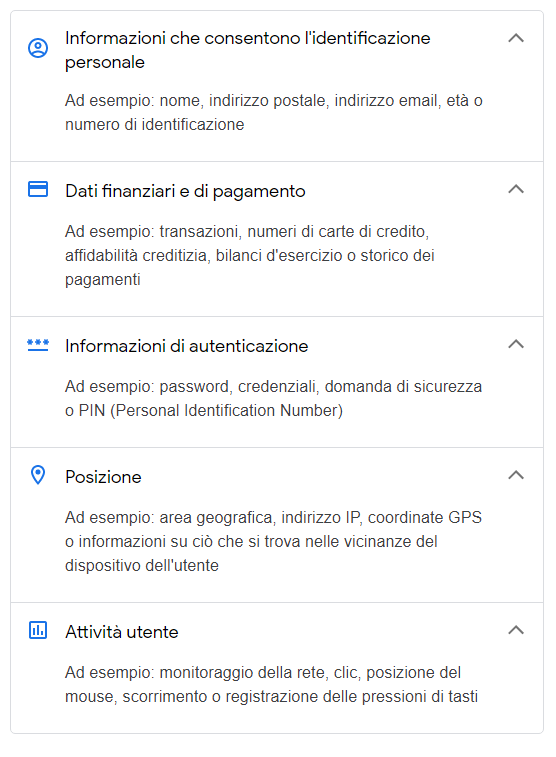Click Informazioni che consentono l'identificazione personale heading
The height and width of the screenshot is (757, 556).
[248, 50]
